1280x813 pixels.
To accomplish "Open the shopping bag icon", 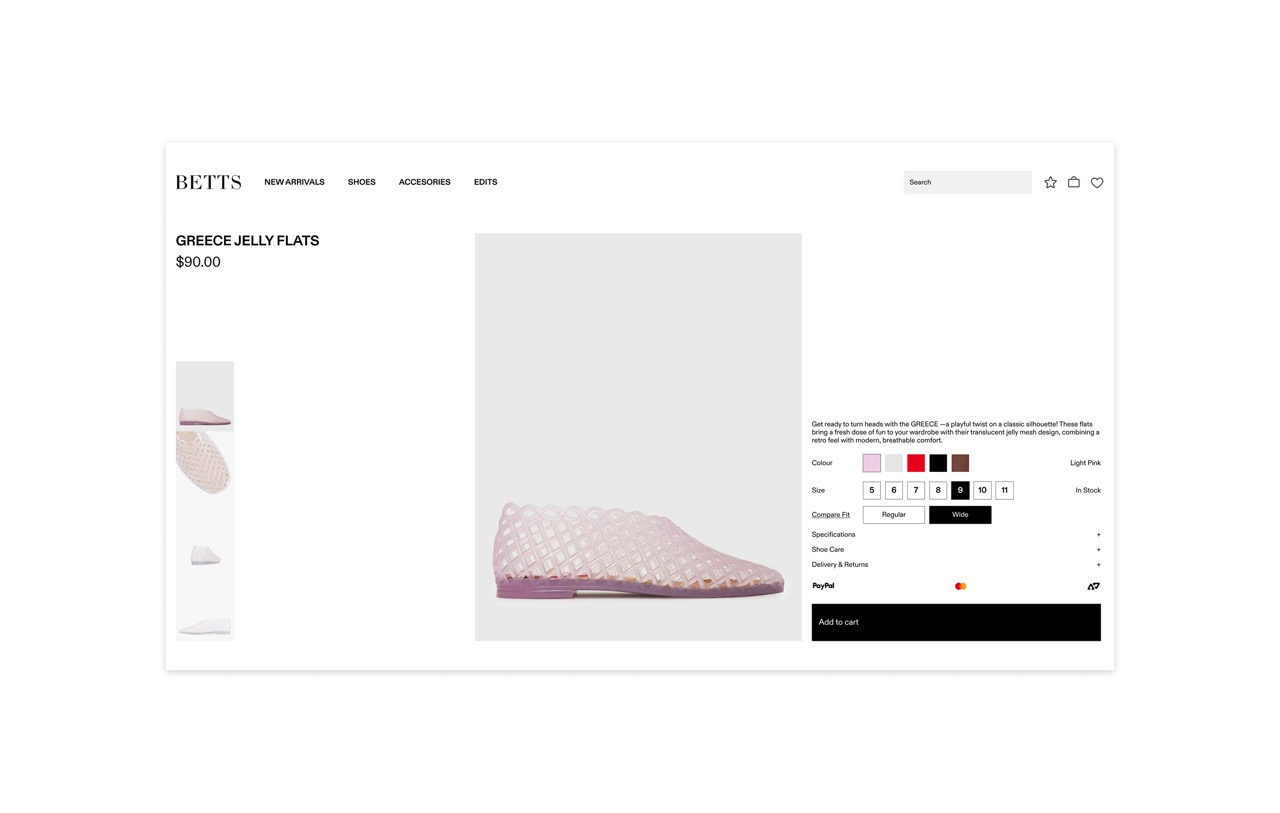I will pos(1073,182).
